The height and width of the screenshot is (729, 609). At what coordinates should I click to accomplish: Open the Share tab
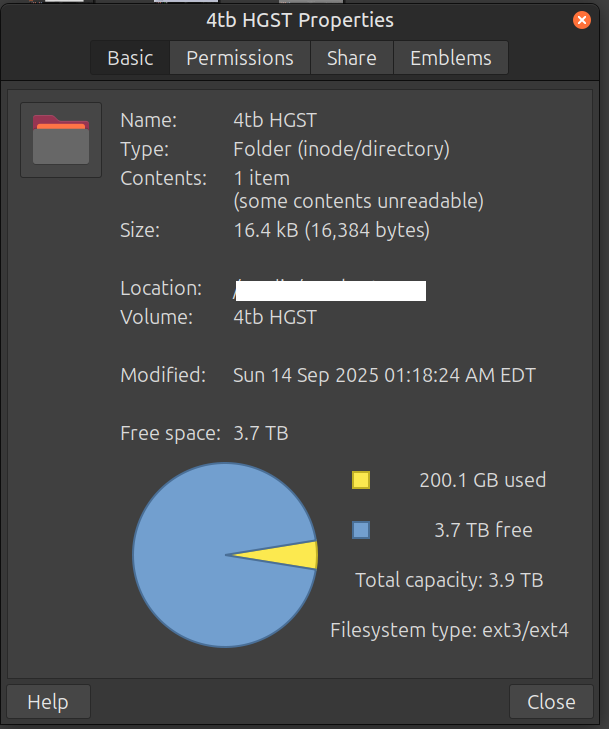[x=352, y=58]
